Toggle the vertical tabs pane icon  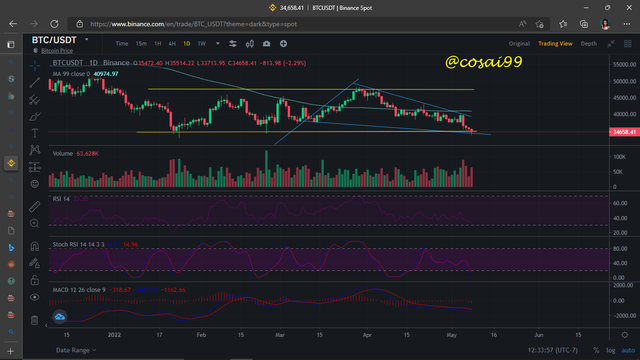pos(11,44)
